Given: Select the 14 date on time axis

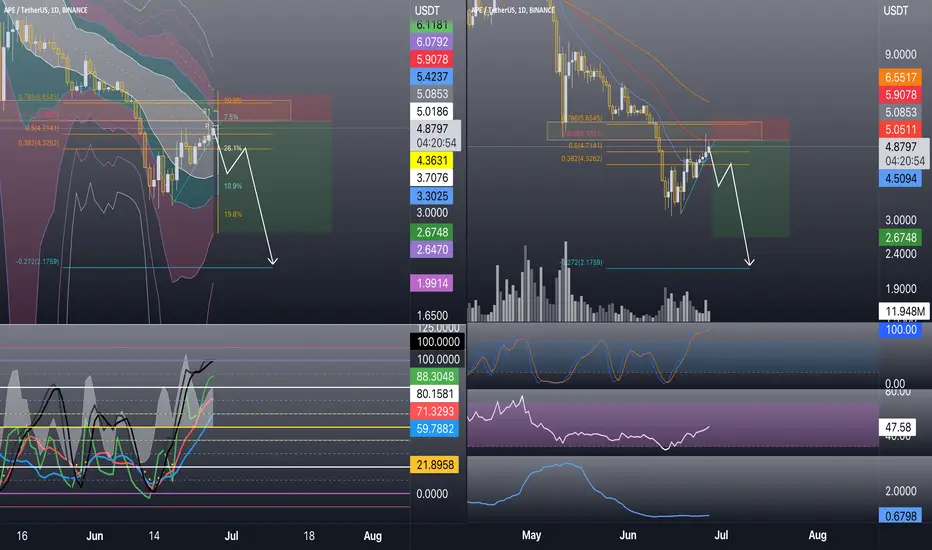Looking at the screenshot, I should coord(154,536).
